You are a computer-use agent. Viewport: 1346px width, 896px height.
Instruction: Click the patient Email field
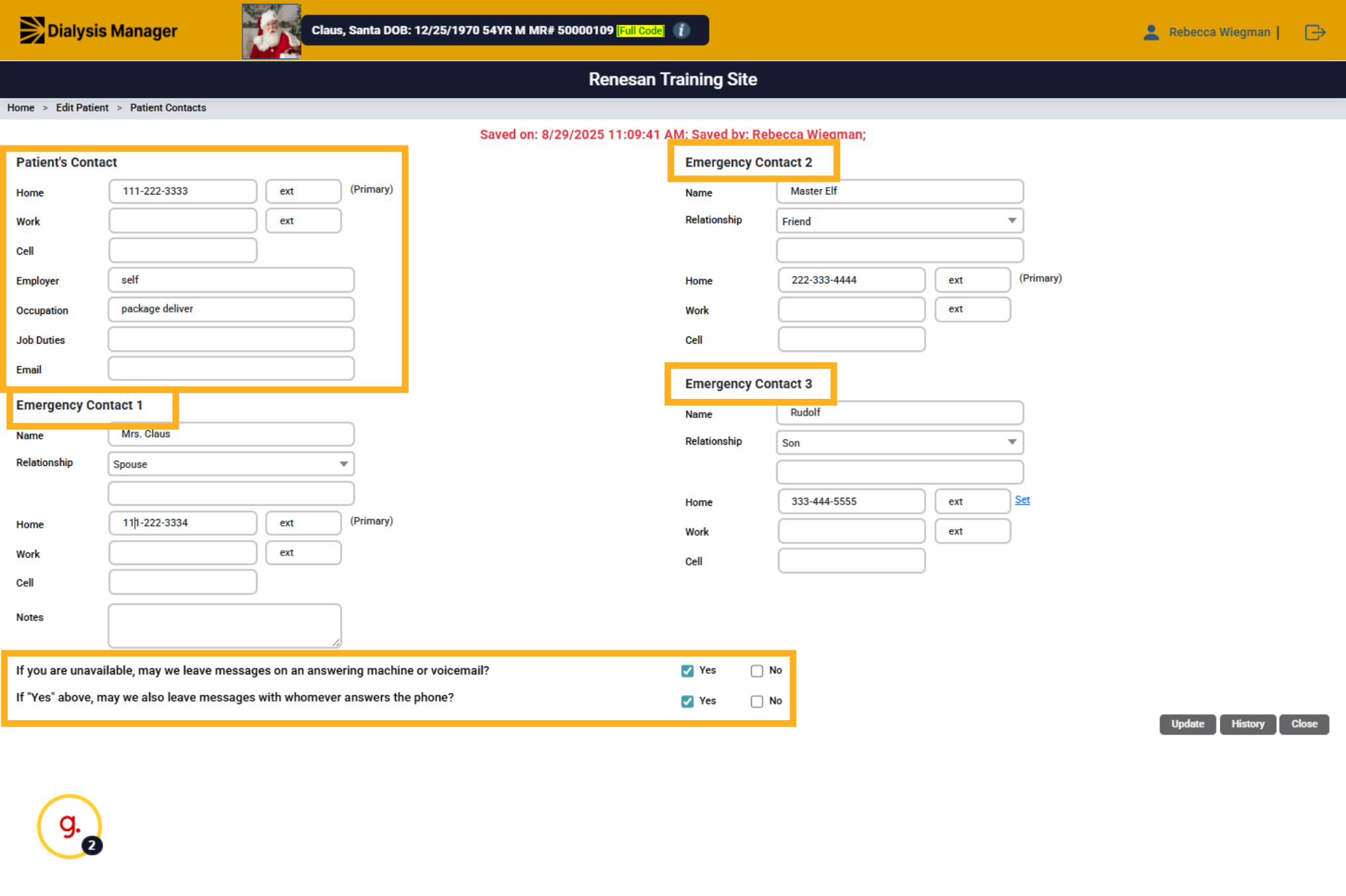click(x=231, y=368)
